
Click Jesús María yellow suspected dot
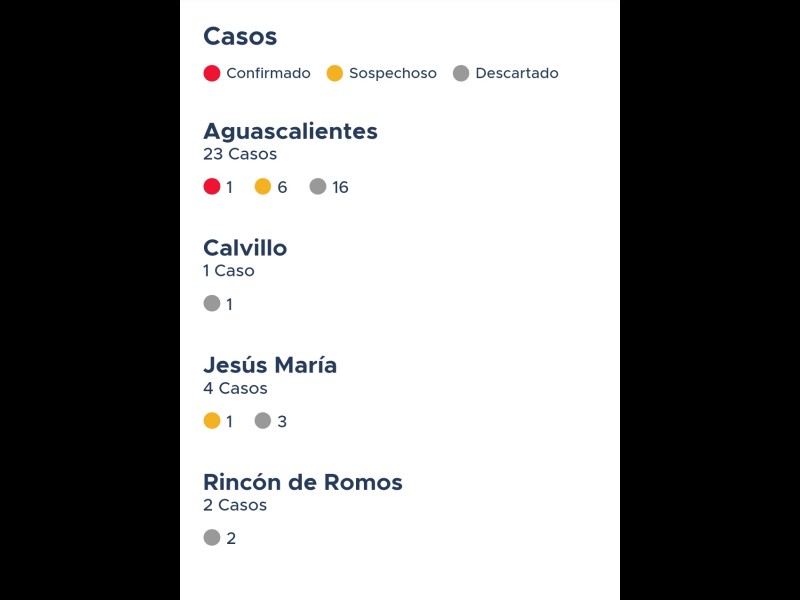pos(212,420)
